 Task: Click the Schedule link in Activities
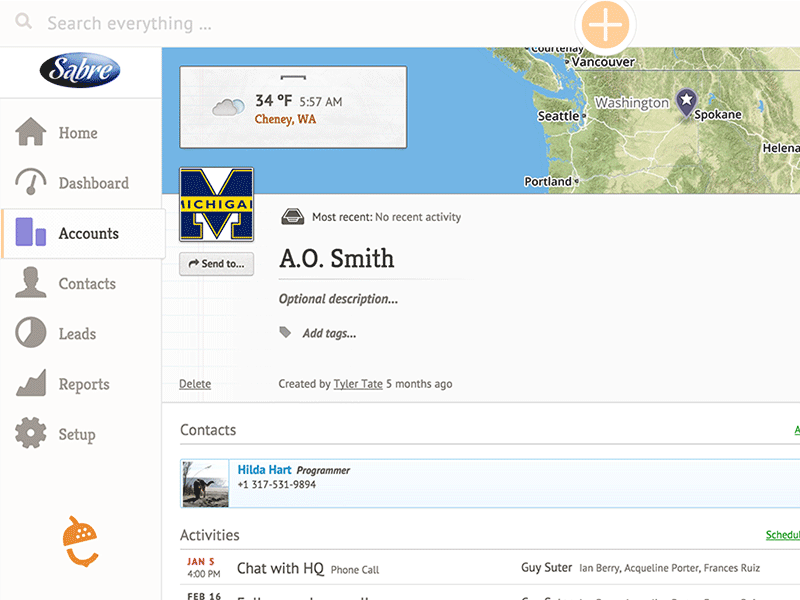tap(783, 535)
